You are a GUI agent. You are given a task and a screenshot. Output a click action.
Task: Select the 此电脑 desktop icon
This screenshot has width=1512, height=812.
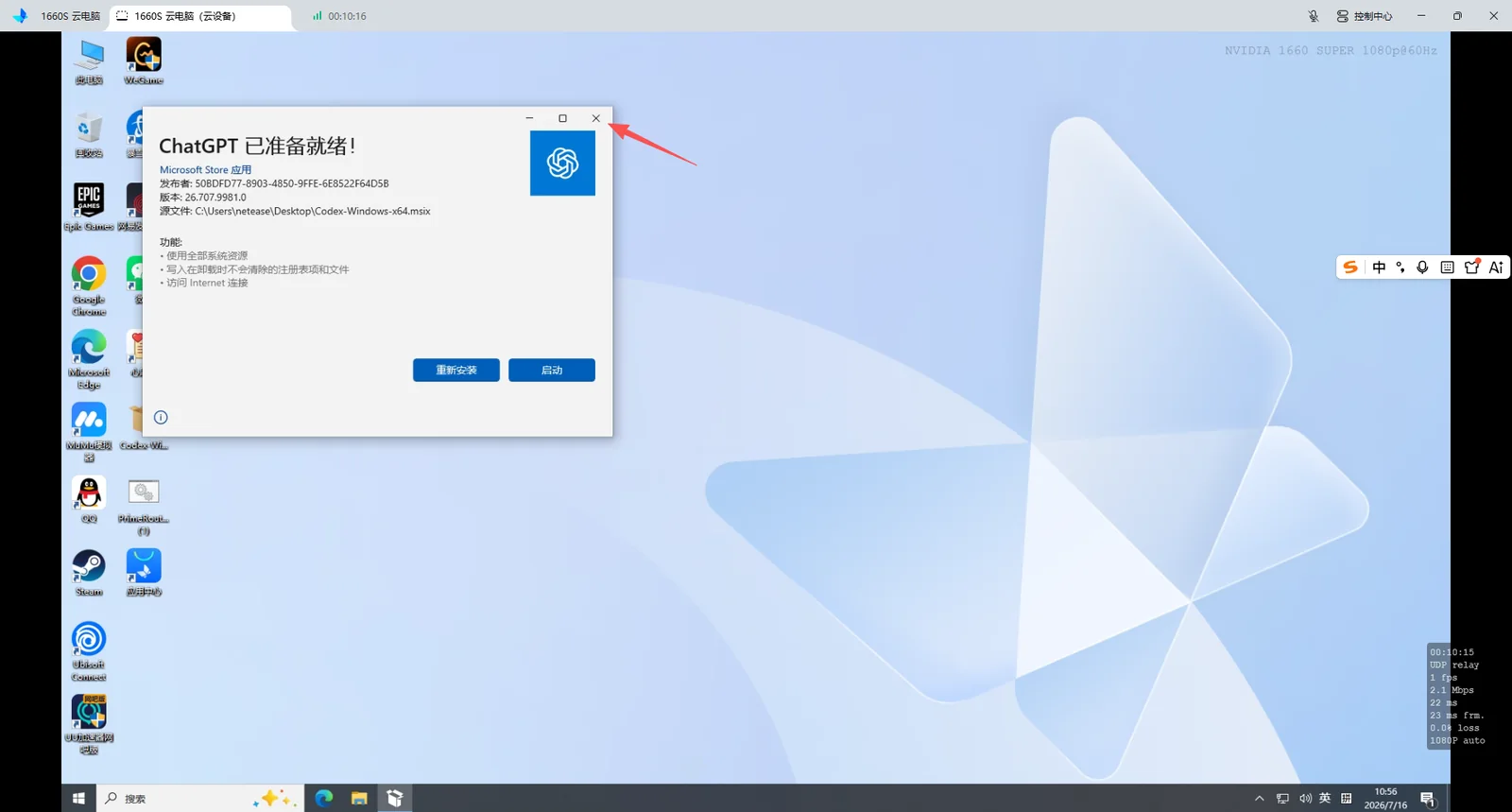tap(89, 62)
